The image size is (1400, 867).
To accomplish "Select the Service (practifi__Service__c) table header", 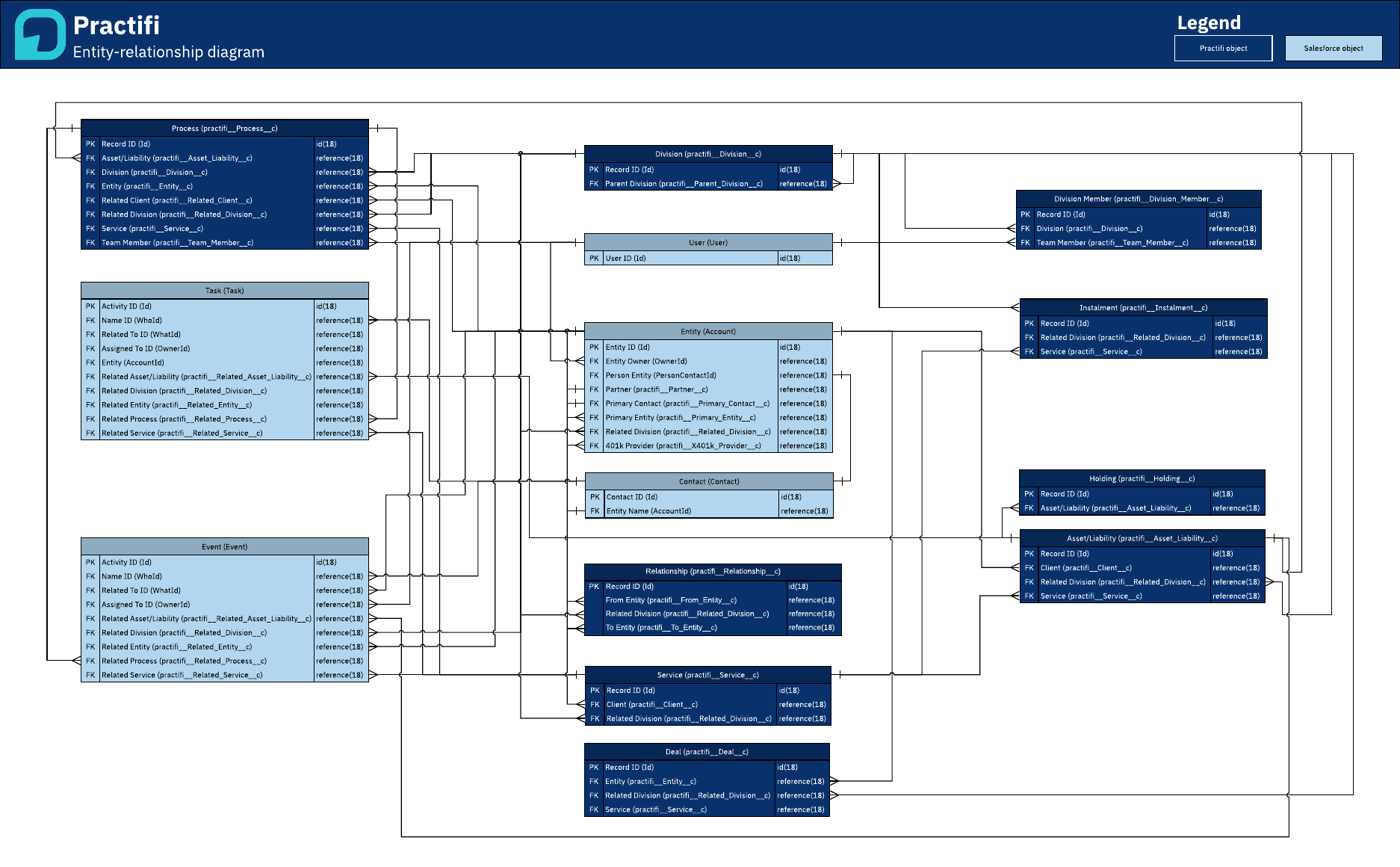I will coord(708,675).
